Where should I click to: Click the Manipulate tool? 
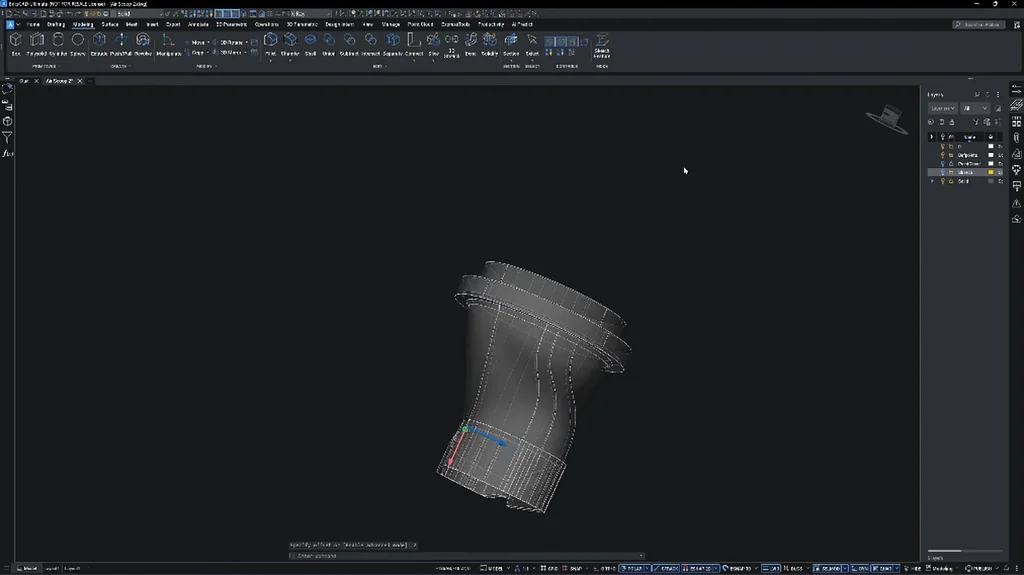click(x=168, y=44)
